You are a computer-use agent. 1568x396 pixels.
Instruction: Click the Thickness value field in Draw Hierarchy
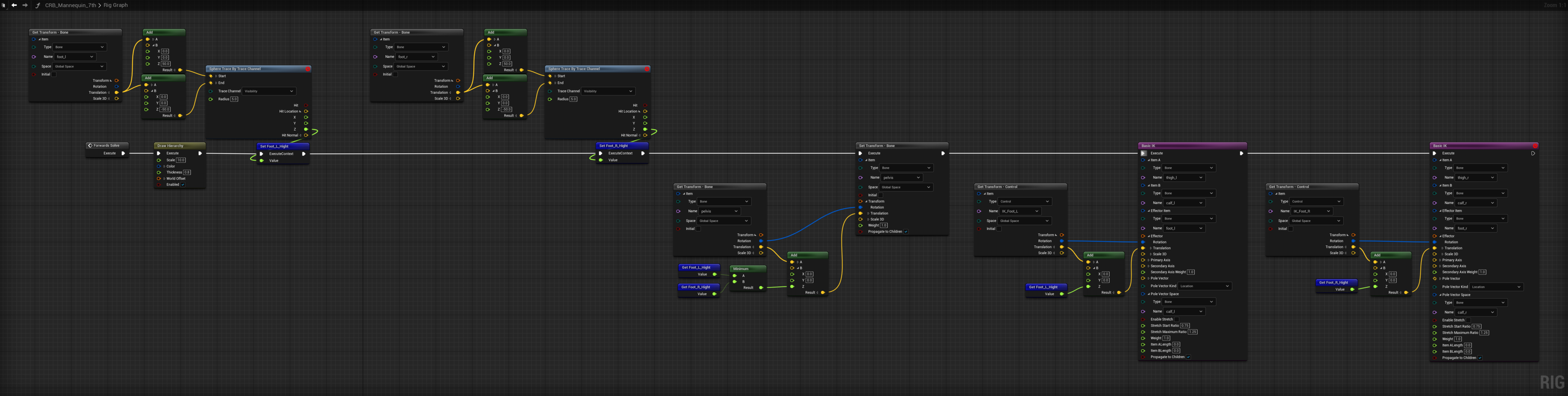(187, 172)
